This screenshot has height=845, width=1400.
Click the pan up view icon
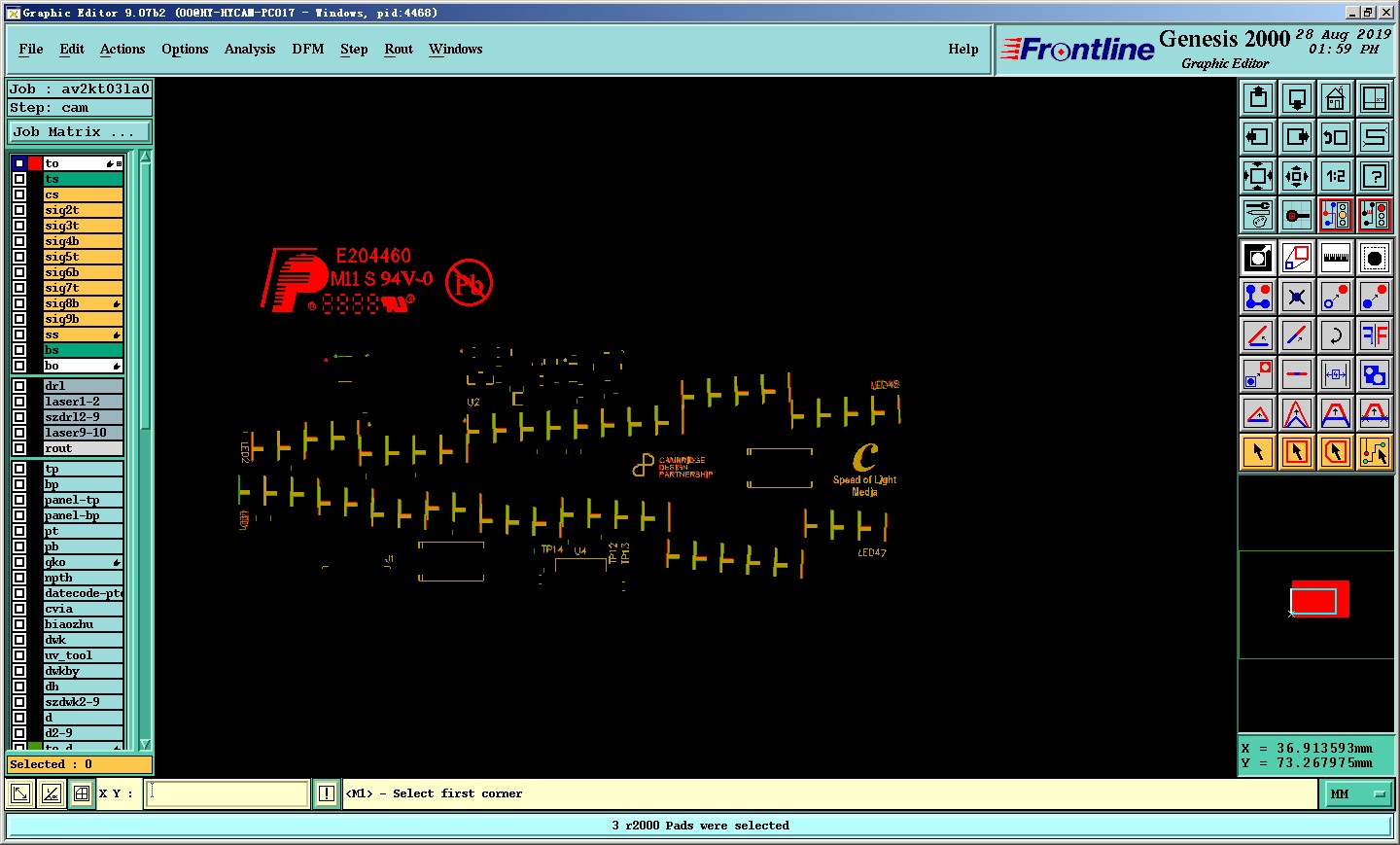[1258, 98]
